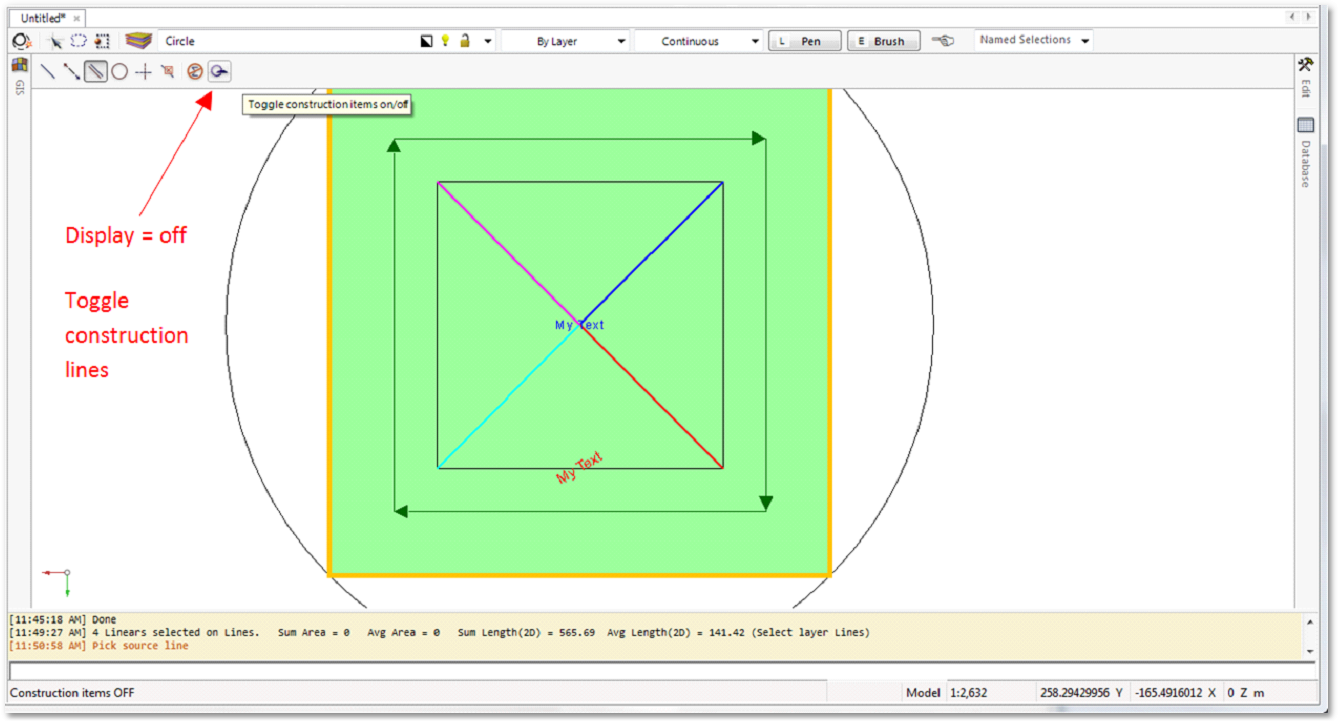Expand the Circle layer dropdown arrow
Viewport: 1339px width, 724px height.
coord(488,42)
